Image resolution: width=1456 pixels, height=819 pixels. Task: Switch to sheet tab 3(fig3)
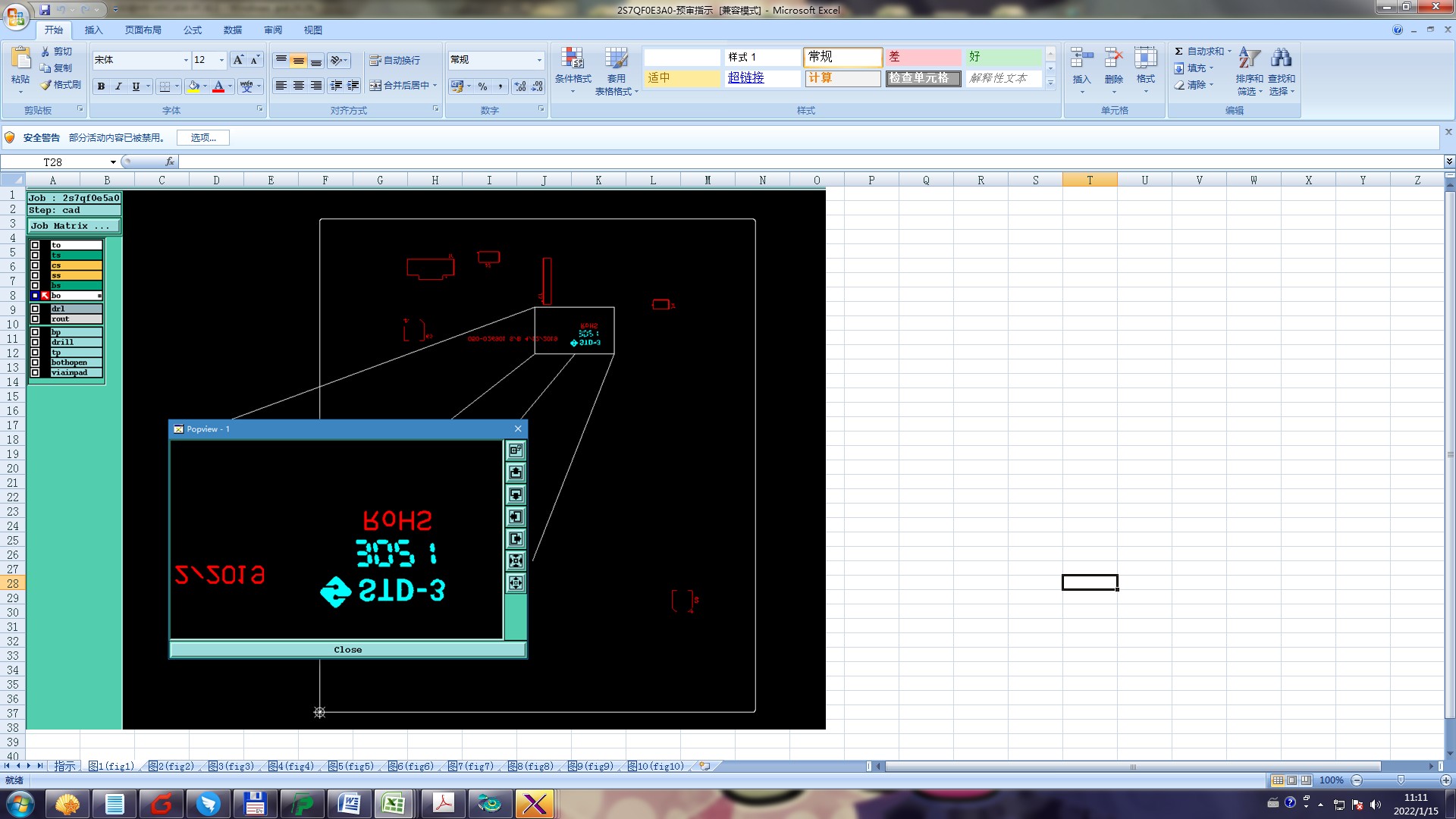(231, 767)
